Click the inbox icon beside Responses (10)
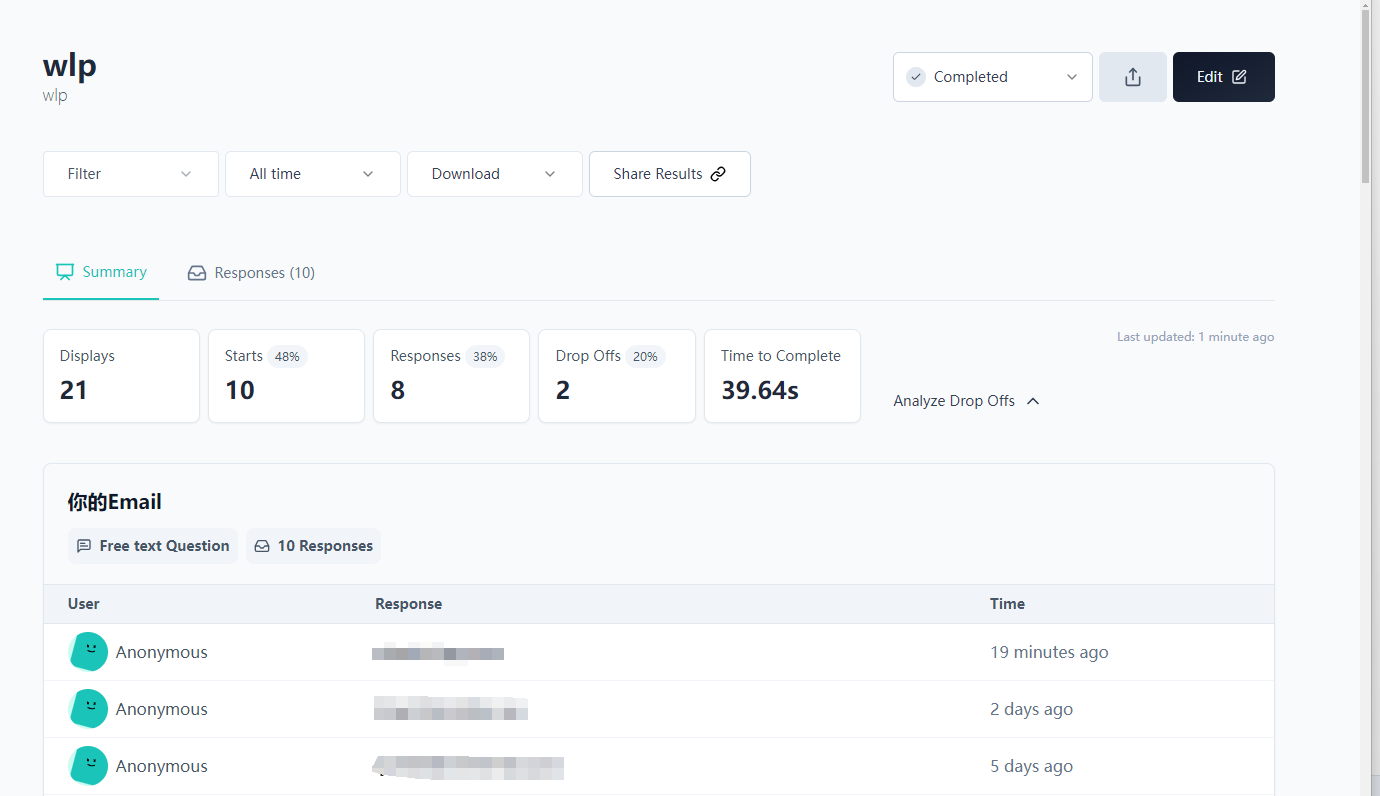The height and width of the screenshot is (796, 1380). pyautogui.click(x=197, y=273)
